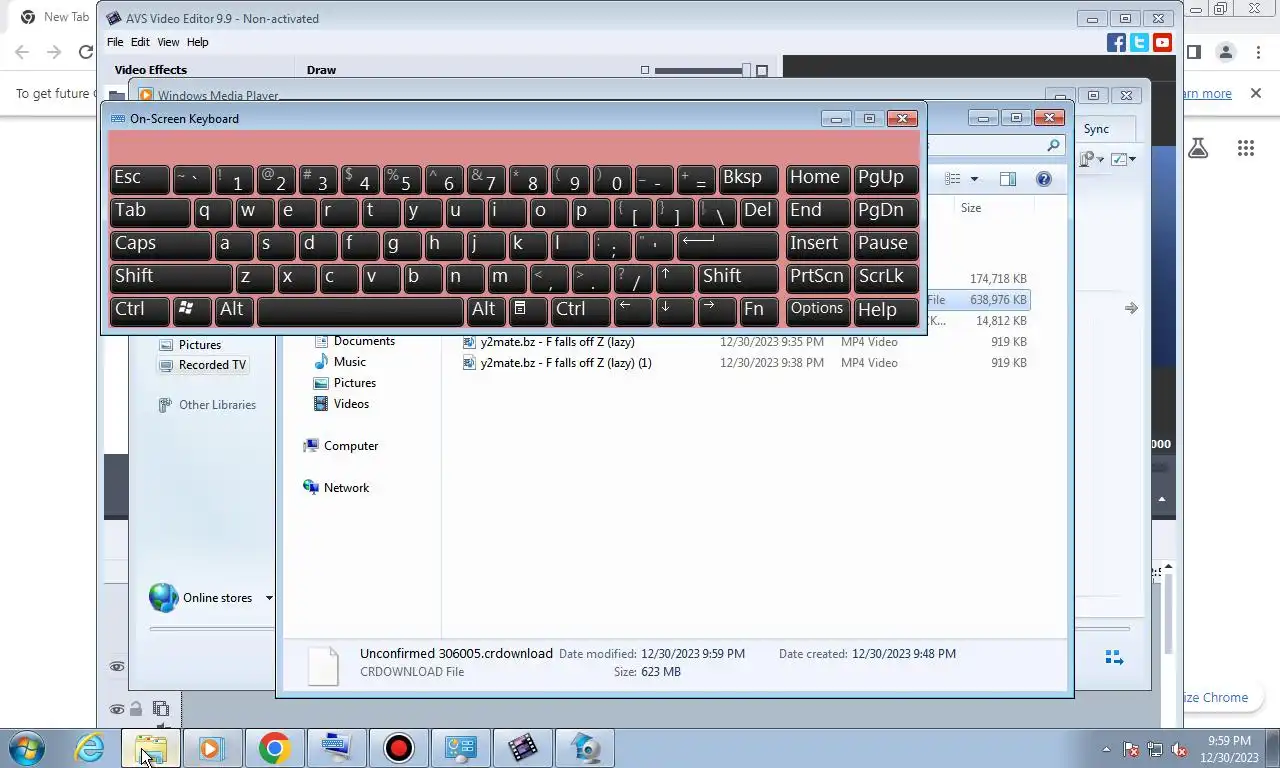Show hidden icons arrow in system tray

[1106, 749]
